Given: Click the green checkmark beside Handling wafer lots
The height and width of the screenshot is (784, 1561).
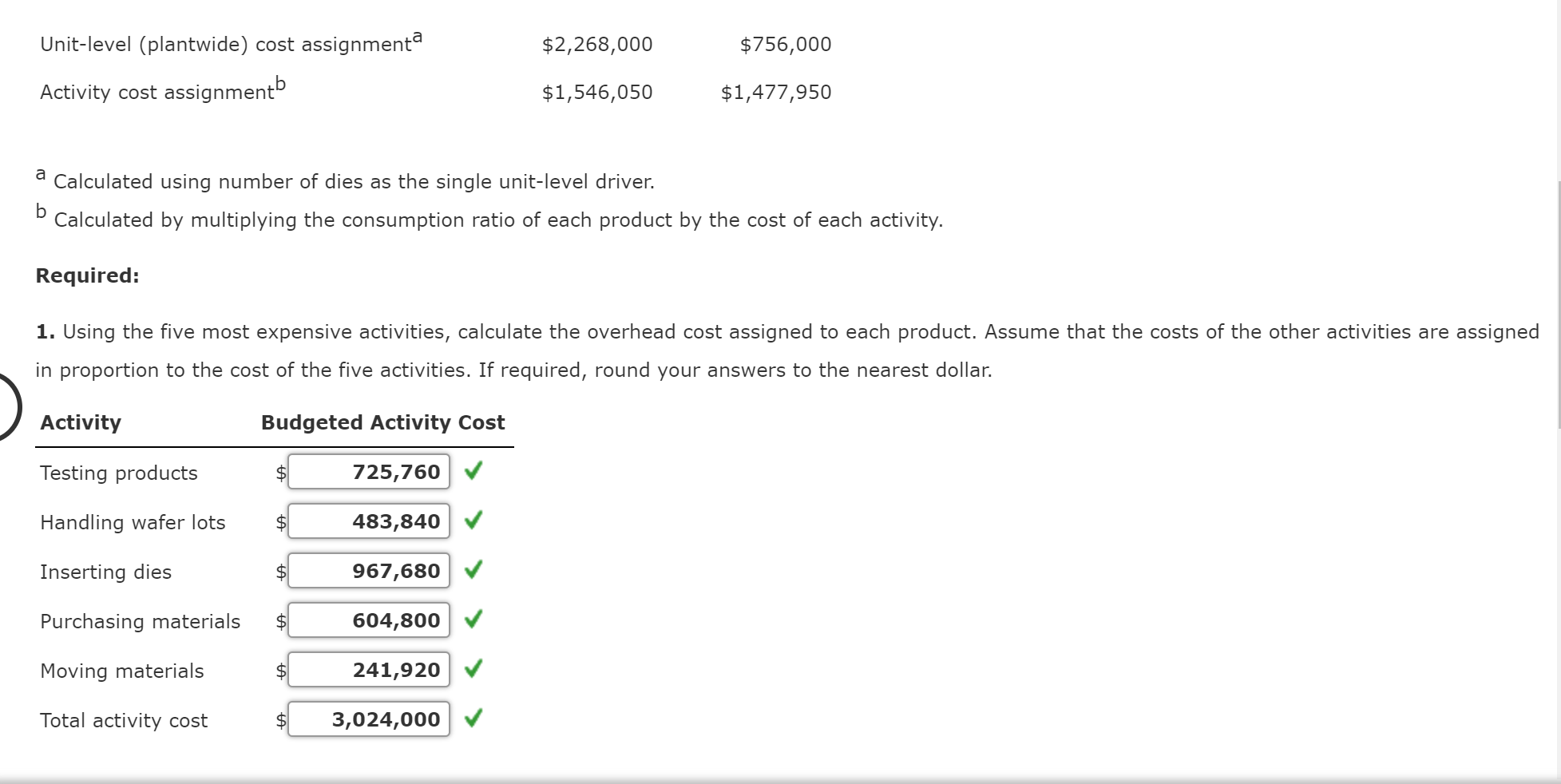Looking at the screenshot, I should point(473,521).
